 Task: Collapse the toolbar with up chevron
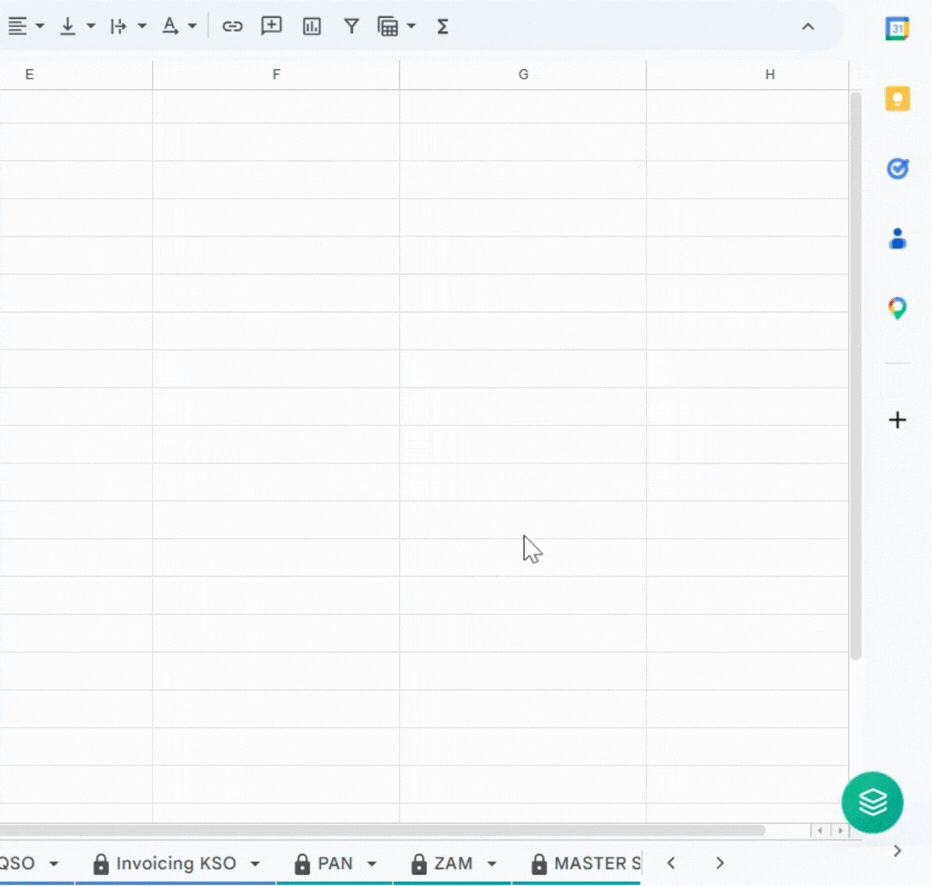point(808,27)
